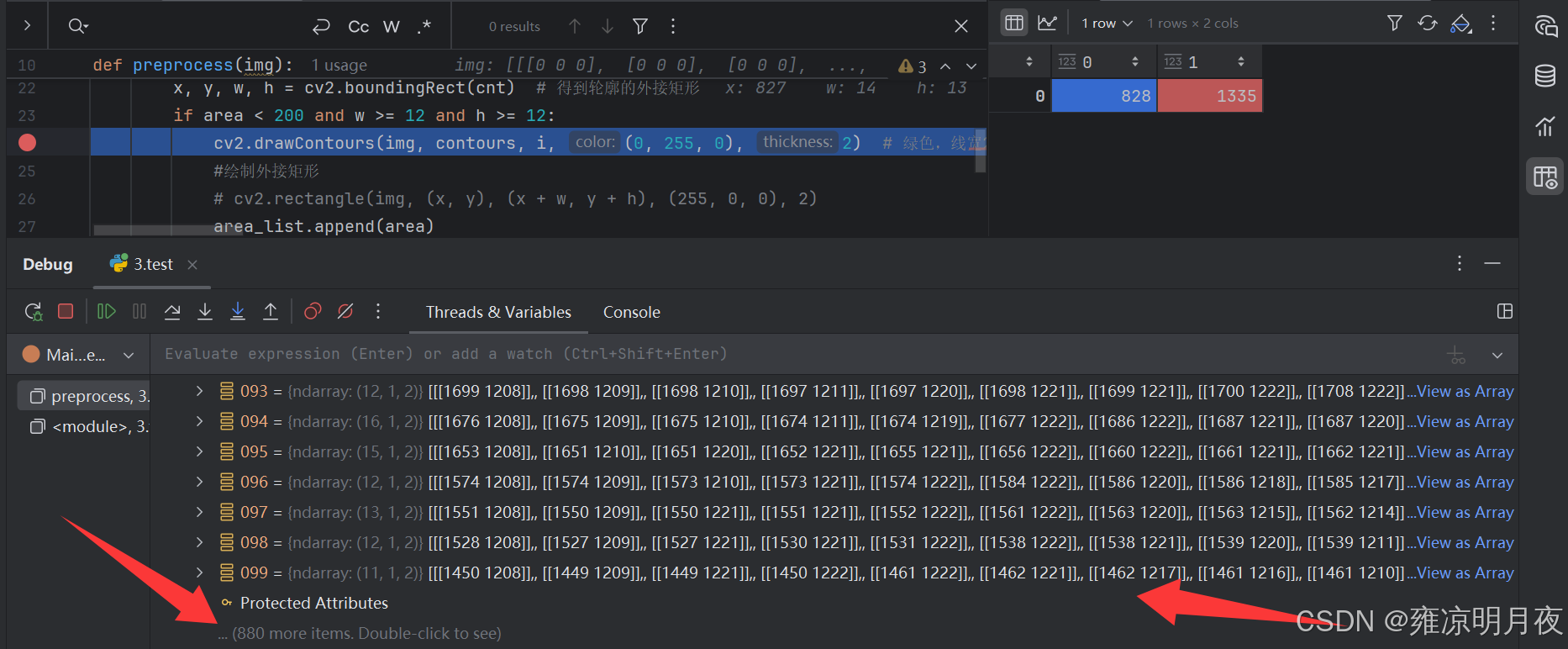Screen dimensions: 1568x649
Task: Open Debug panel options menu
Action: pos(1460,263)
